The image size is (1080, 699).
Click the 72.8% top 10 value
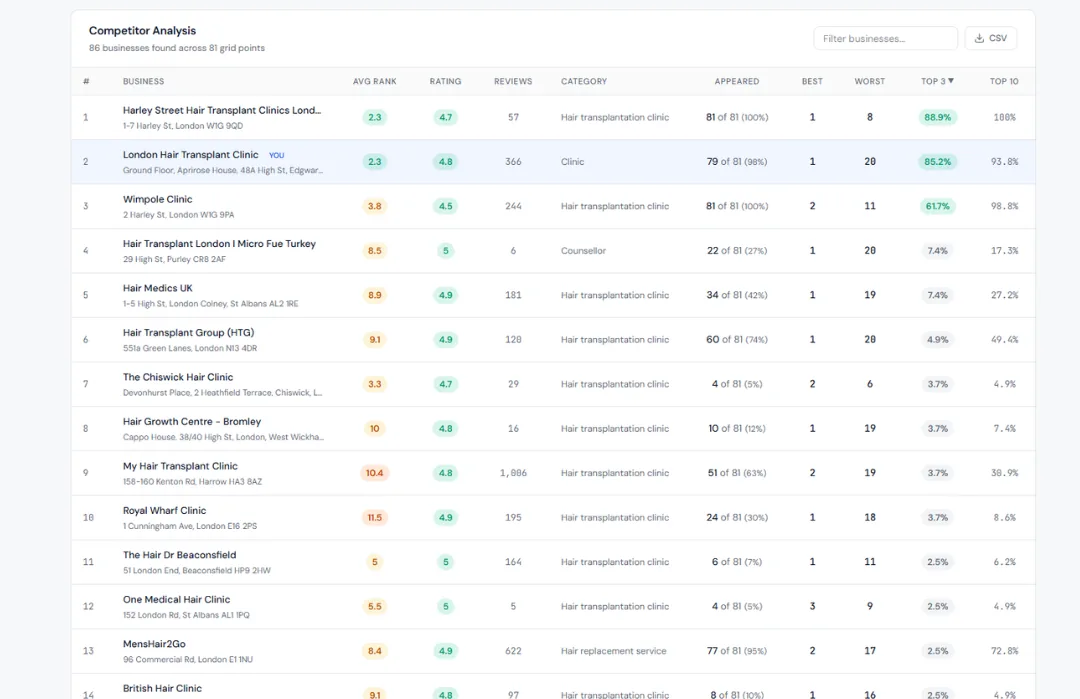1004,651
